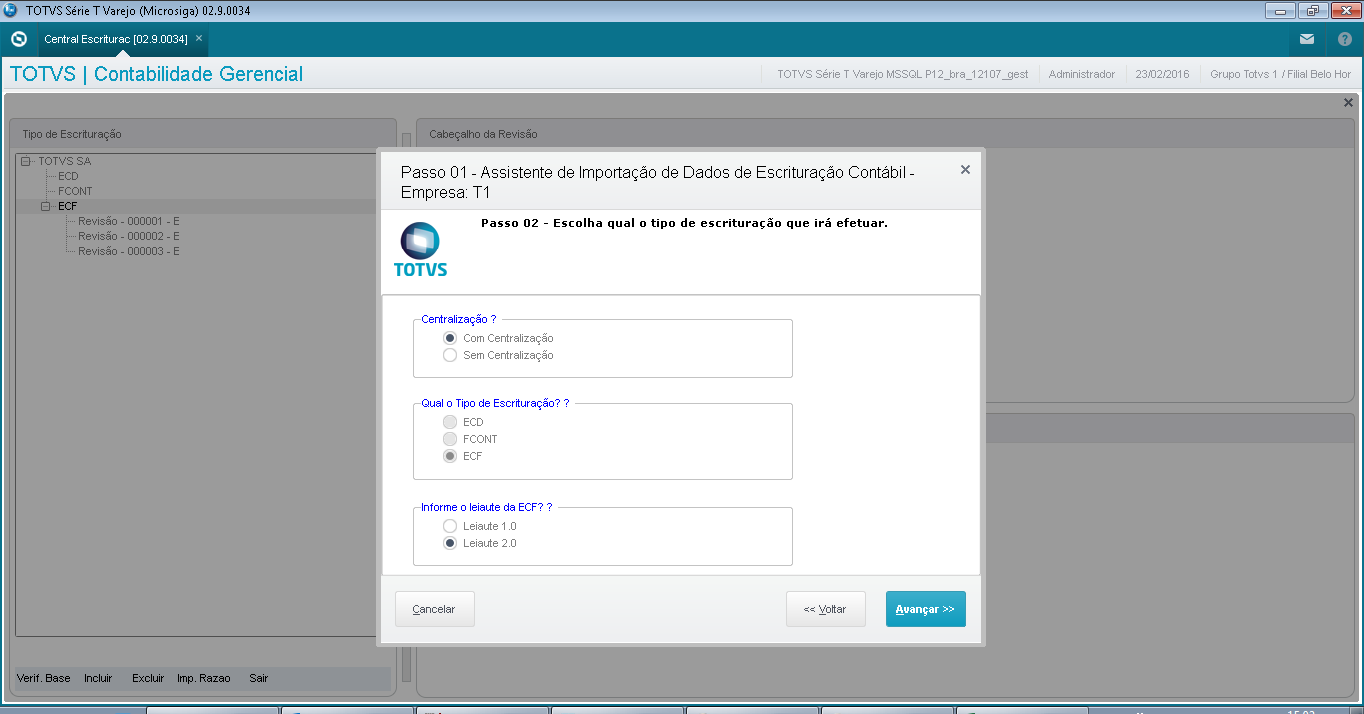1364x714 pixels.
Task: Select Revisão - 000002 - E
Action: (128, 236)
